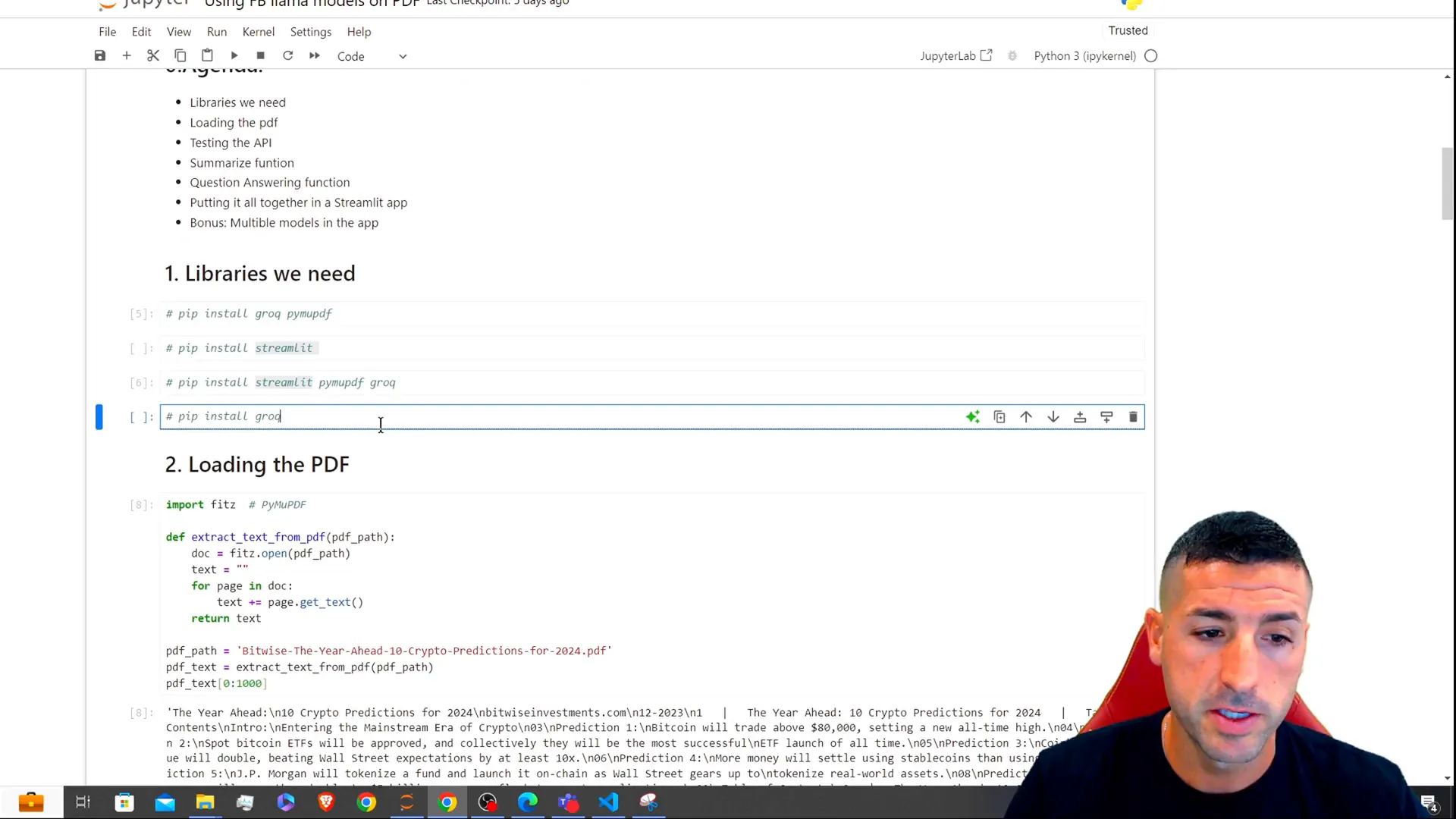Screen dimensions: 1456x819
Task: Click the Run cell icon in toolbar
Action: pos(233,55)
